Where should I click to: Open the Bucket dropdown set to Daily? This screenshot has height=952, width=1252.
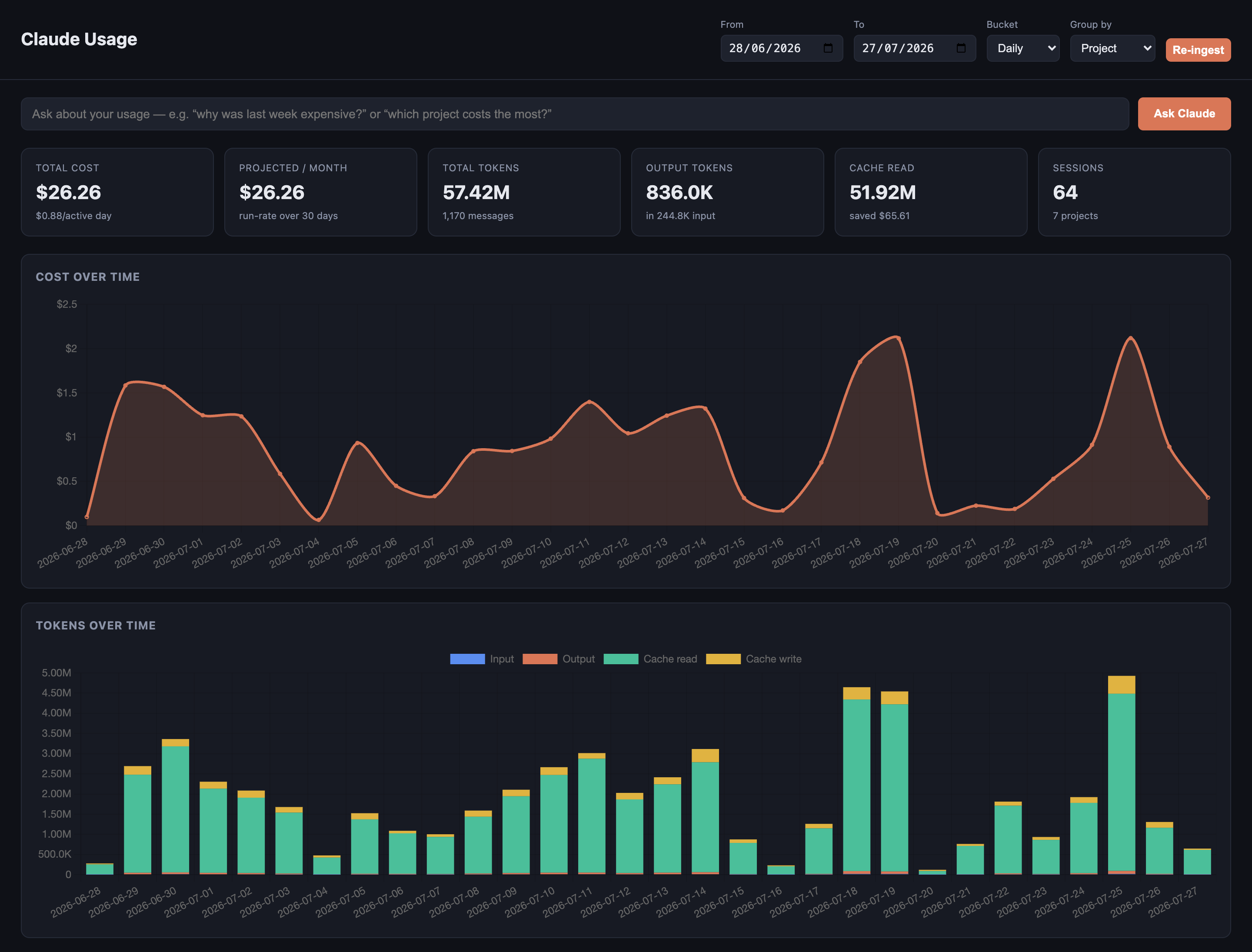[1023, 48]
